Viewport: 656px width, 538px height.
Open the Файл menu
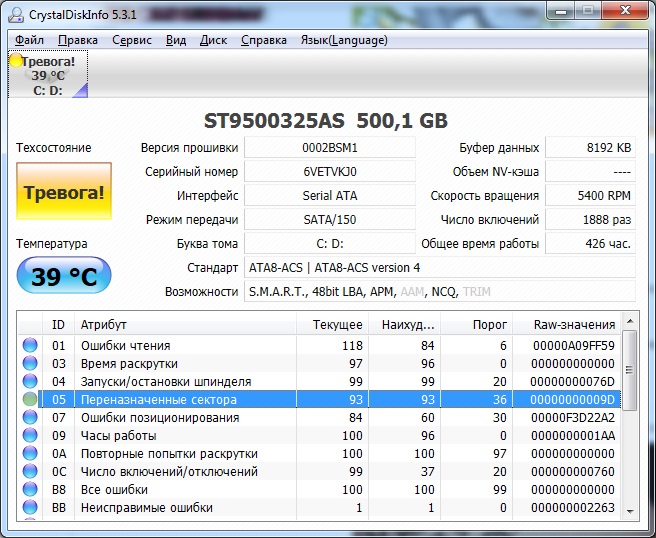[x=29, y=40]
